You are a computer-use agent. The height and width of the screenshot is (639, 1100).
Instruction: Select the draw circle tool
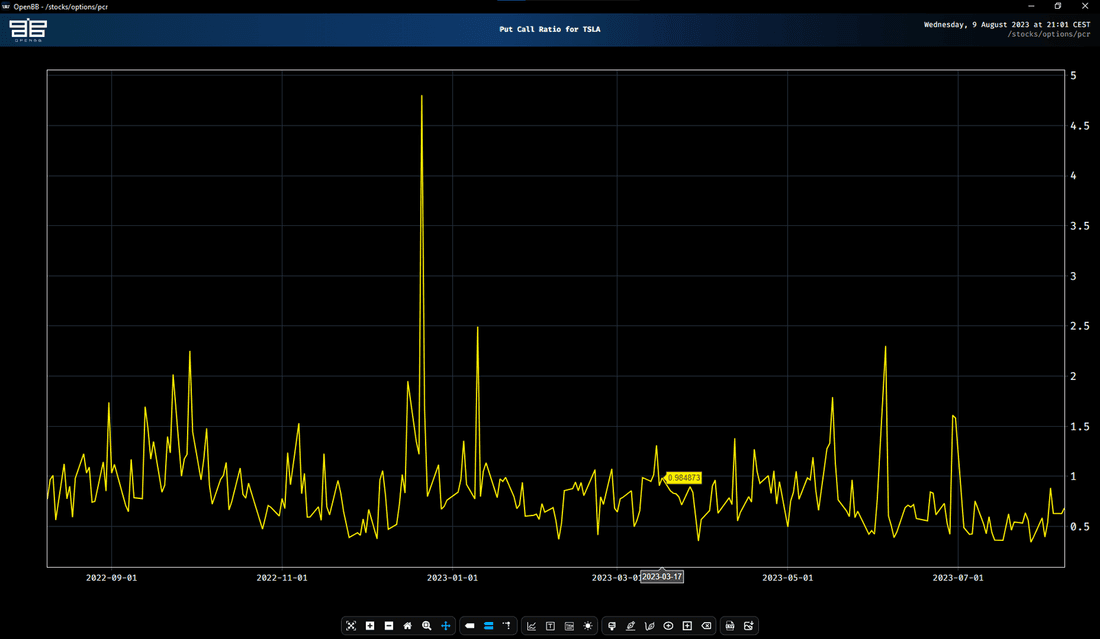tap(669, 626)
